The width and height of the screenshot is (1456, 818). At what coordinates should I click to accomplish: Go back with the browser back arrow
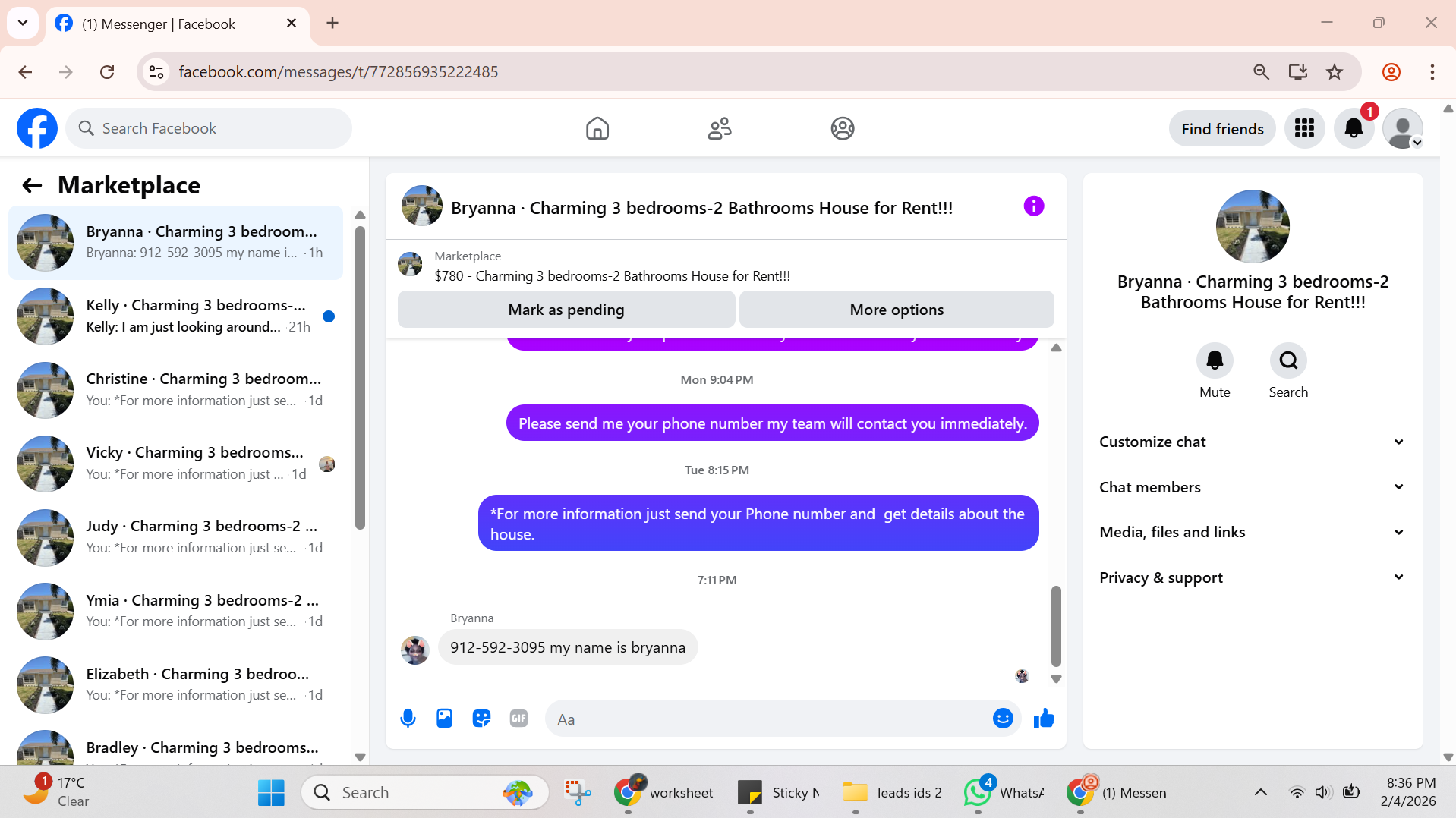coord(25,72)
